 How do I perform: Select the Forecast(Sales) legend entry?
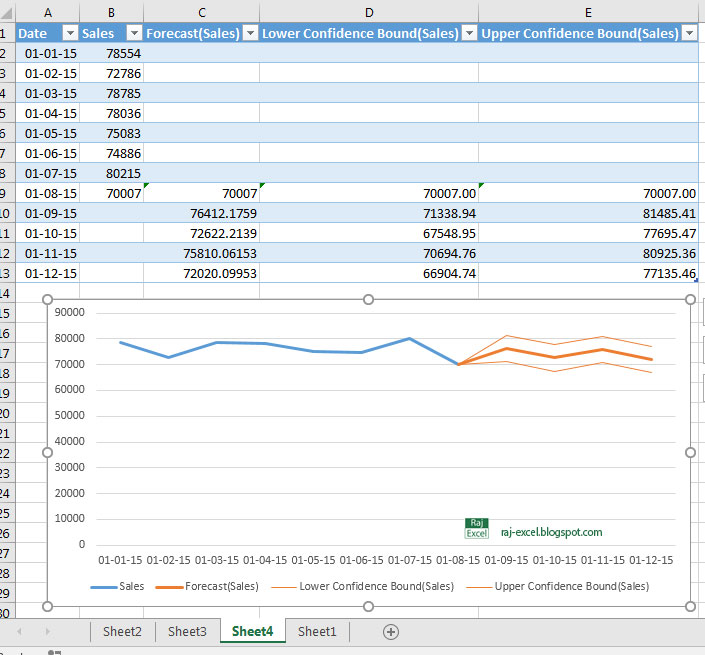[207, 586]
